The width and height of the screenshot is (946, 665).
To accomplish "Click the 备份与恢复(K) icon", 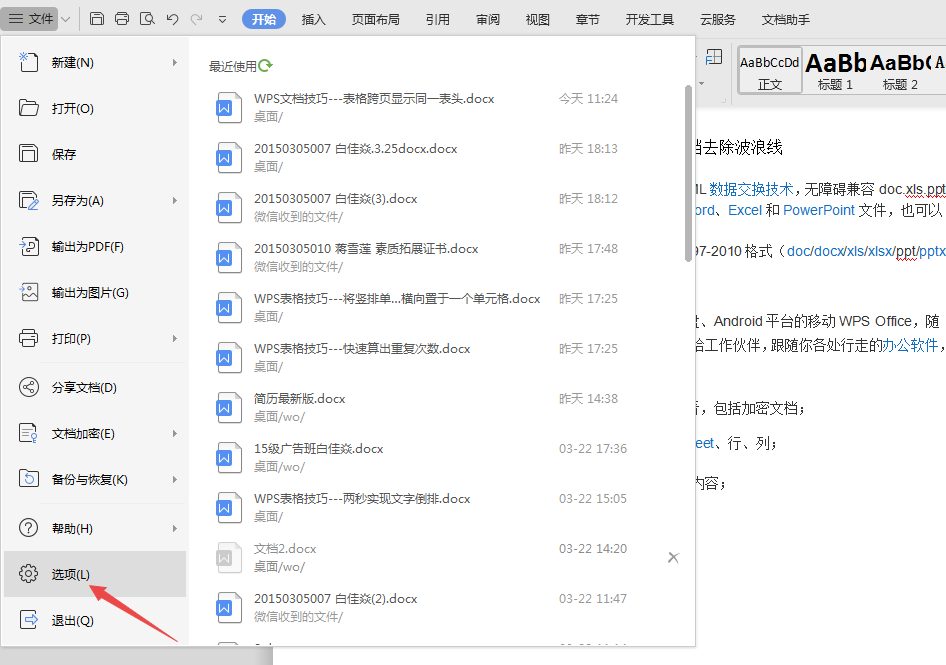I will click(x=28, y=479).
